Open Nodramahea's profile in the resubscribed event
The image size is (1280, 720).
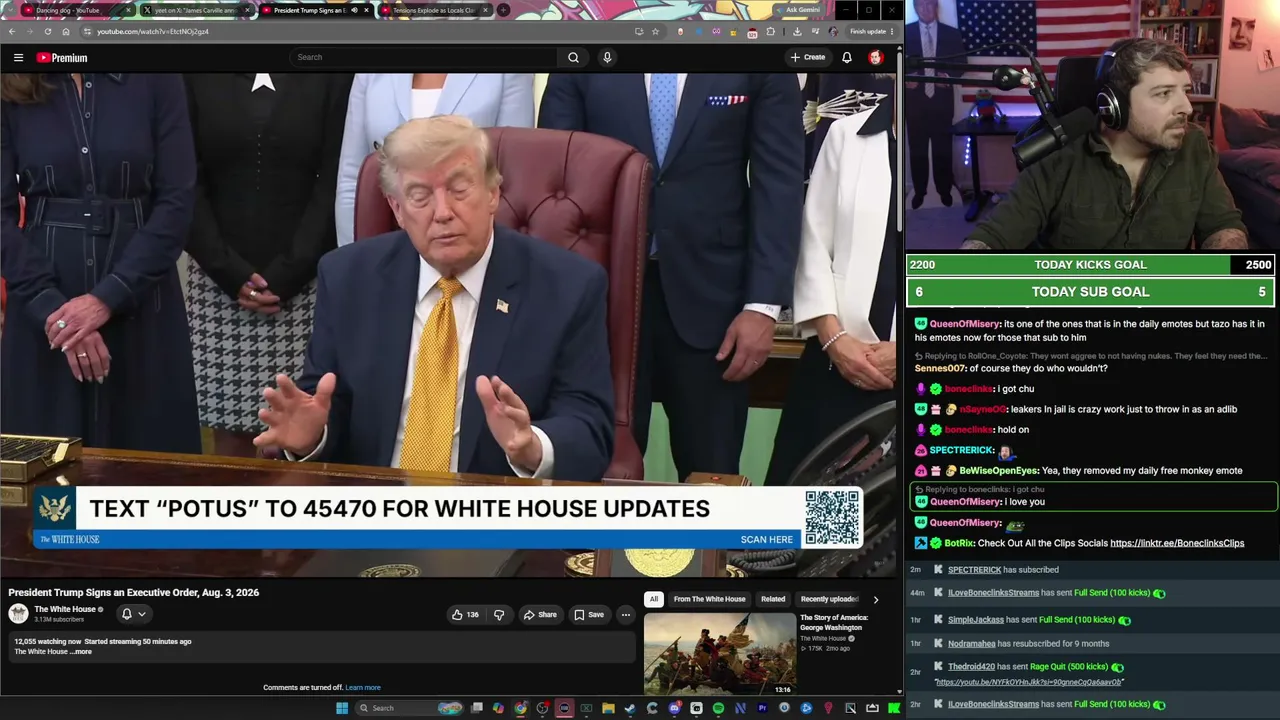(x=972, y=644)
